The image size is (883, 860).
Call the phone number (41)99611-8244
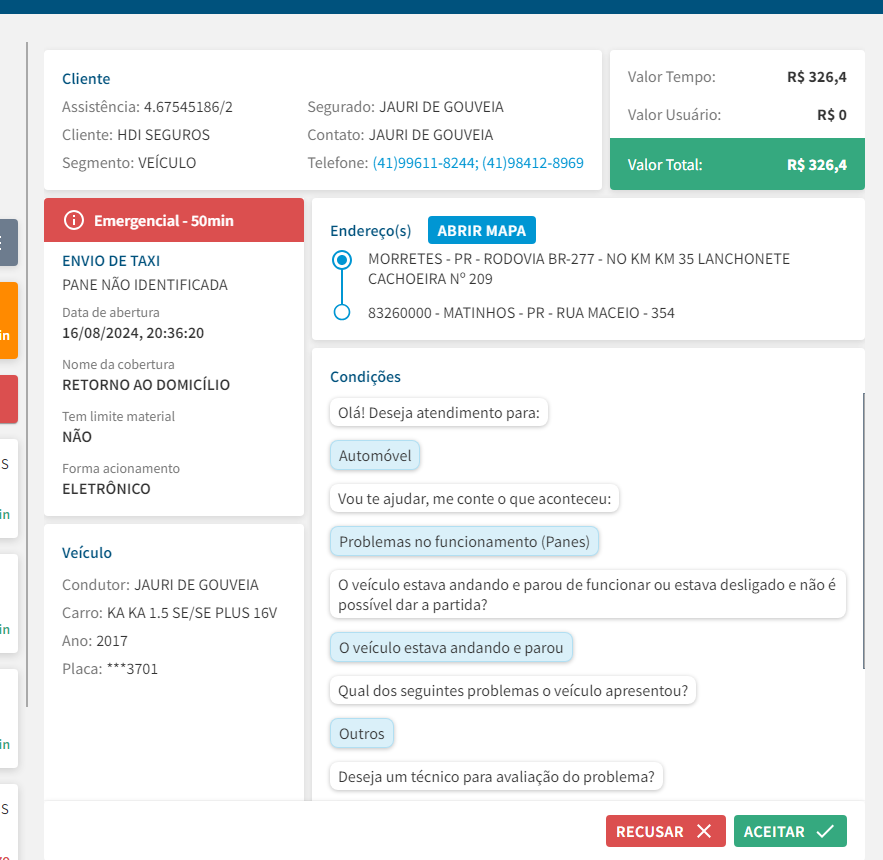point(424,163)
